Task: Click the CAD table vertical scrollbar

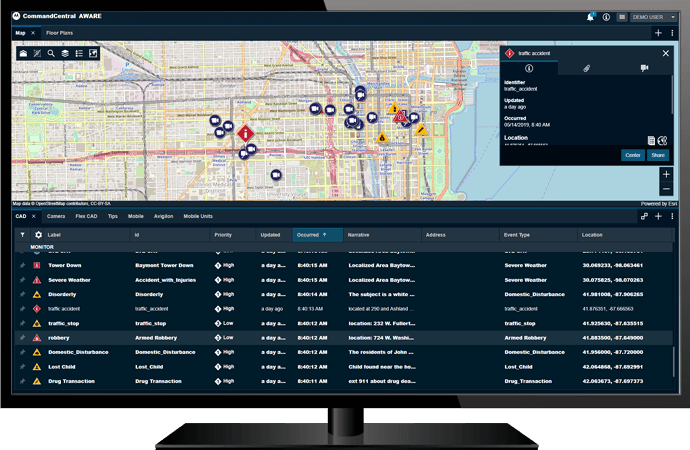Action: [673, 362]
